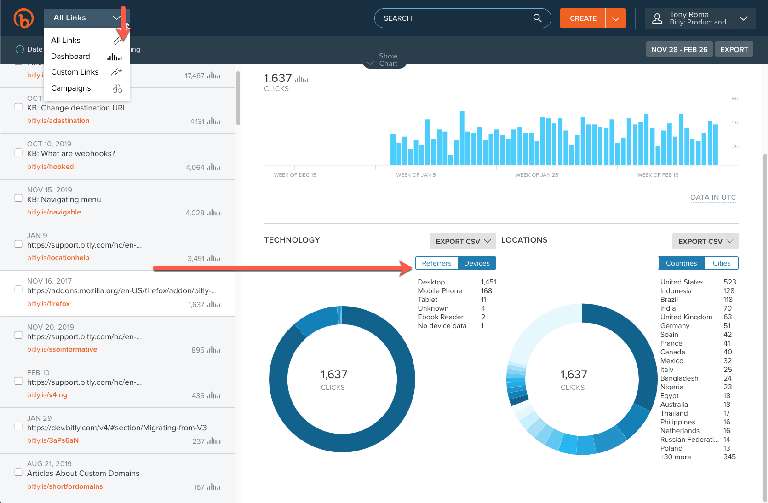Open the bit.ly locationhelp short link
Image resolution: width=768 pixels, height=503 pixels.
[x=58, y=258]
